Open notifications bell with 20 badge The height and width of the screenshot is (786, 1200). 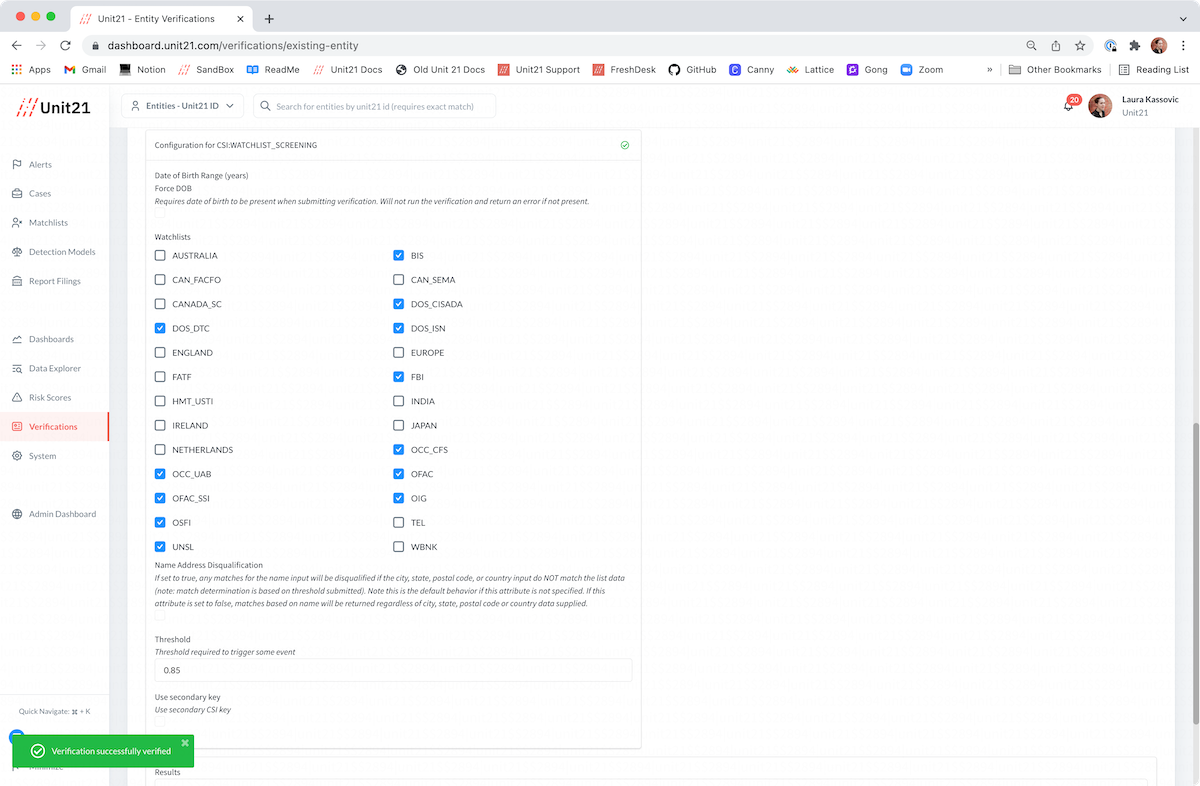1069,105
